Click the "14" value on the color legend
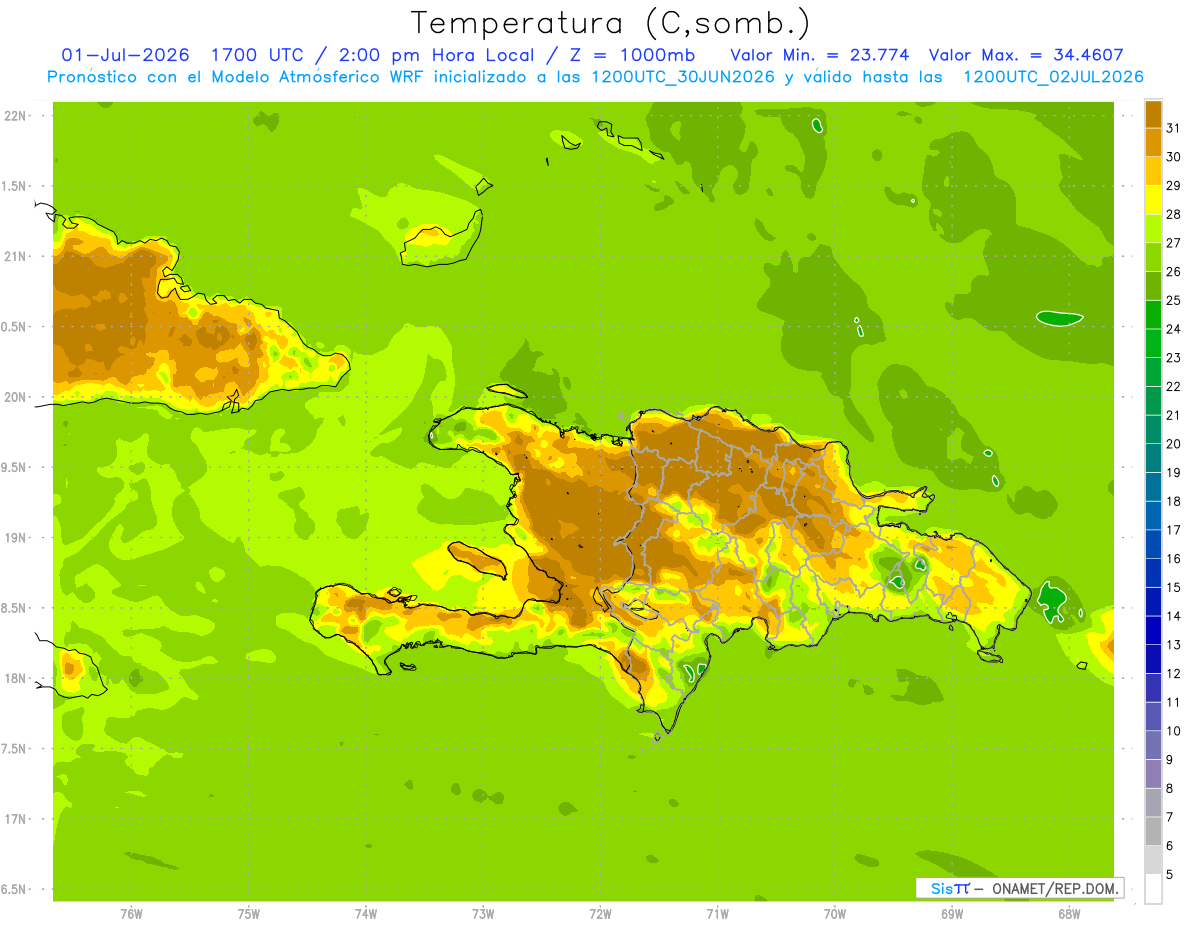Screen dimensions: 1200x927 point(1174,616)
